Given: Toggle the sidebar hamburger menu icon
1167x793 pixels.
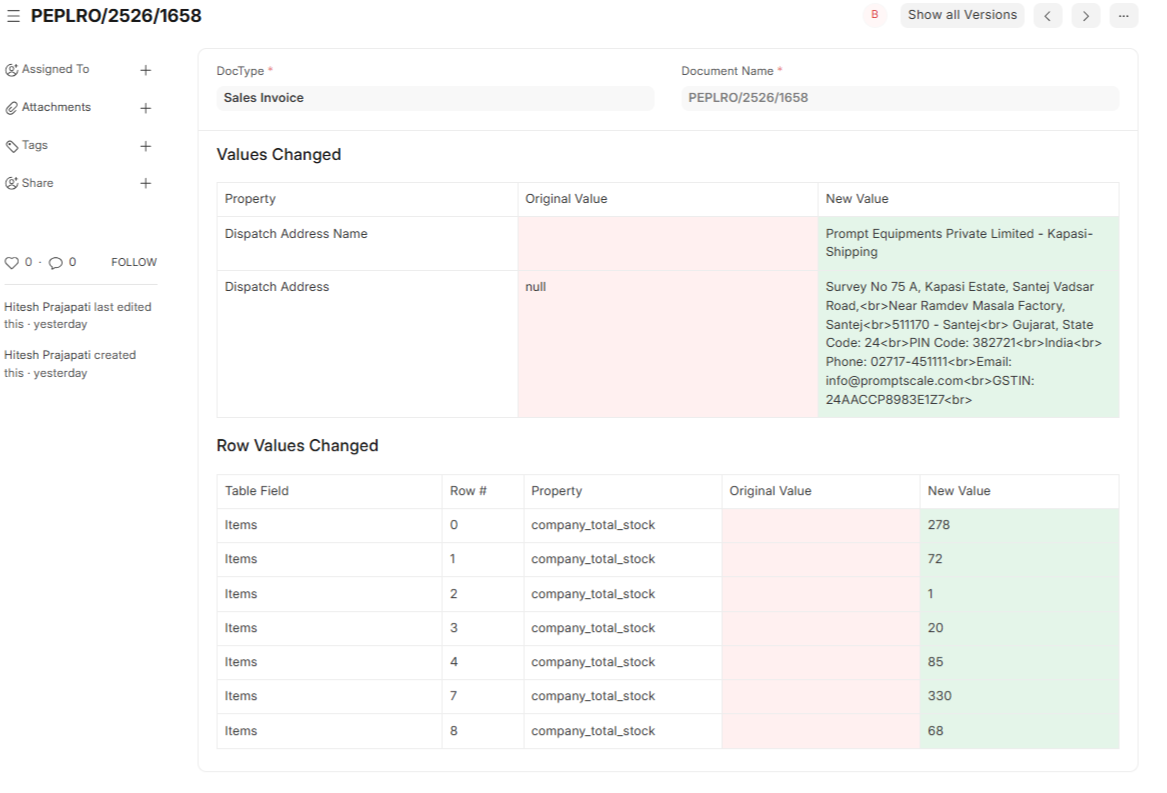Looking at the screenshot, I should [x=13, y=16].
